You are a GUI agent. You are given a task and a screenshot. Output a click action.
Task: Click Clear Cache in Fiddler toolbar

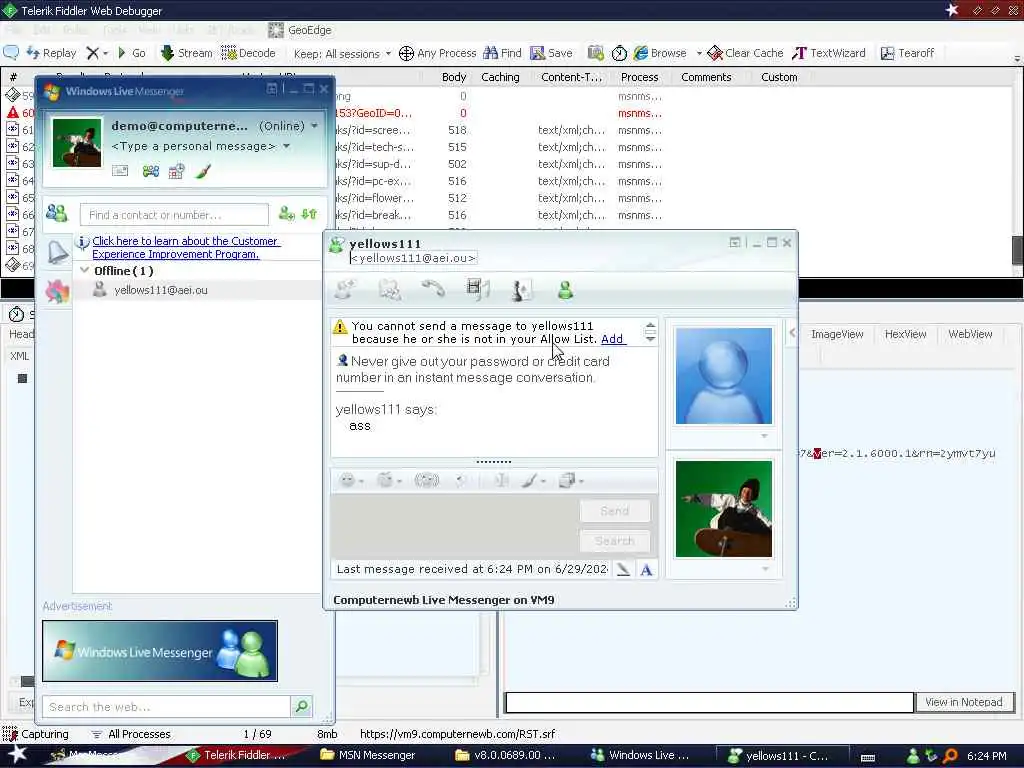point(745,53)
